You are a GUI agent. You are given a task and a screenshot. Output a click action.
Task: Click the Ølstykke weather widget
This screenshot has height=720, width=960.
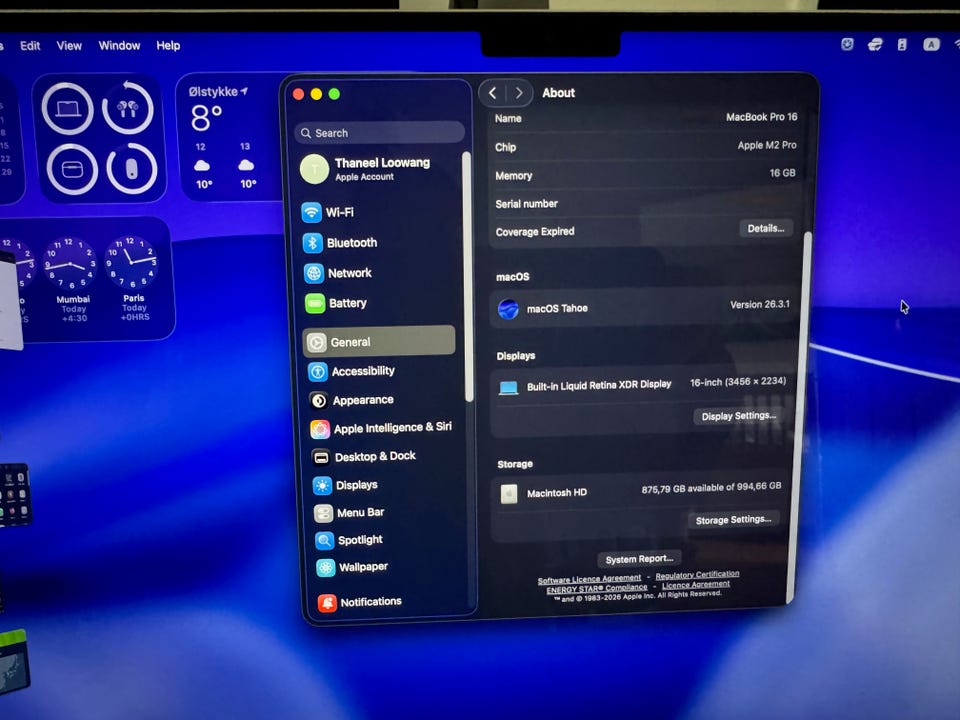point(228,138)
